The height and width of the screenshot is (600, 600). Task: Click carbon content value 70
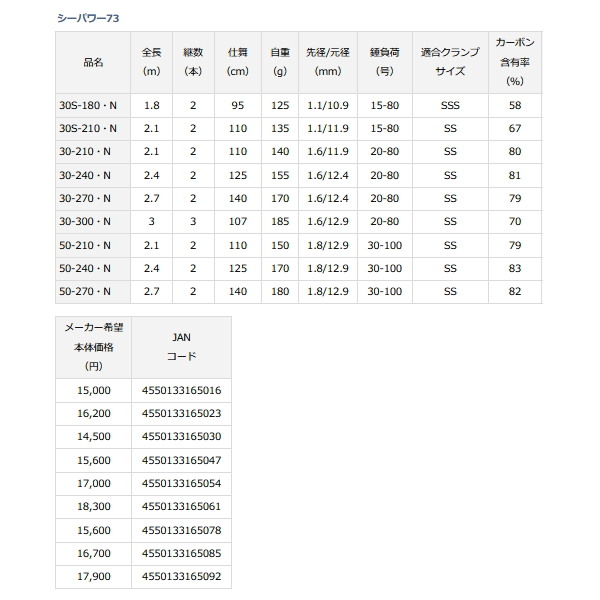(515, 222)
